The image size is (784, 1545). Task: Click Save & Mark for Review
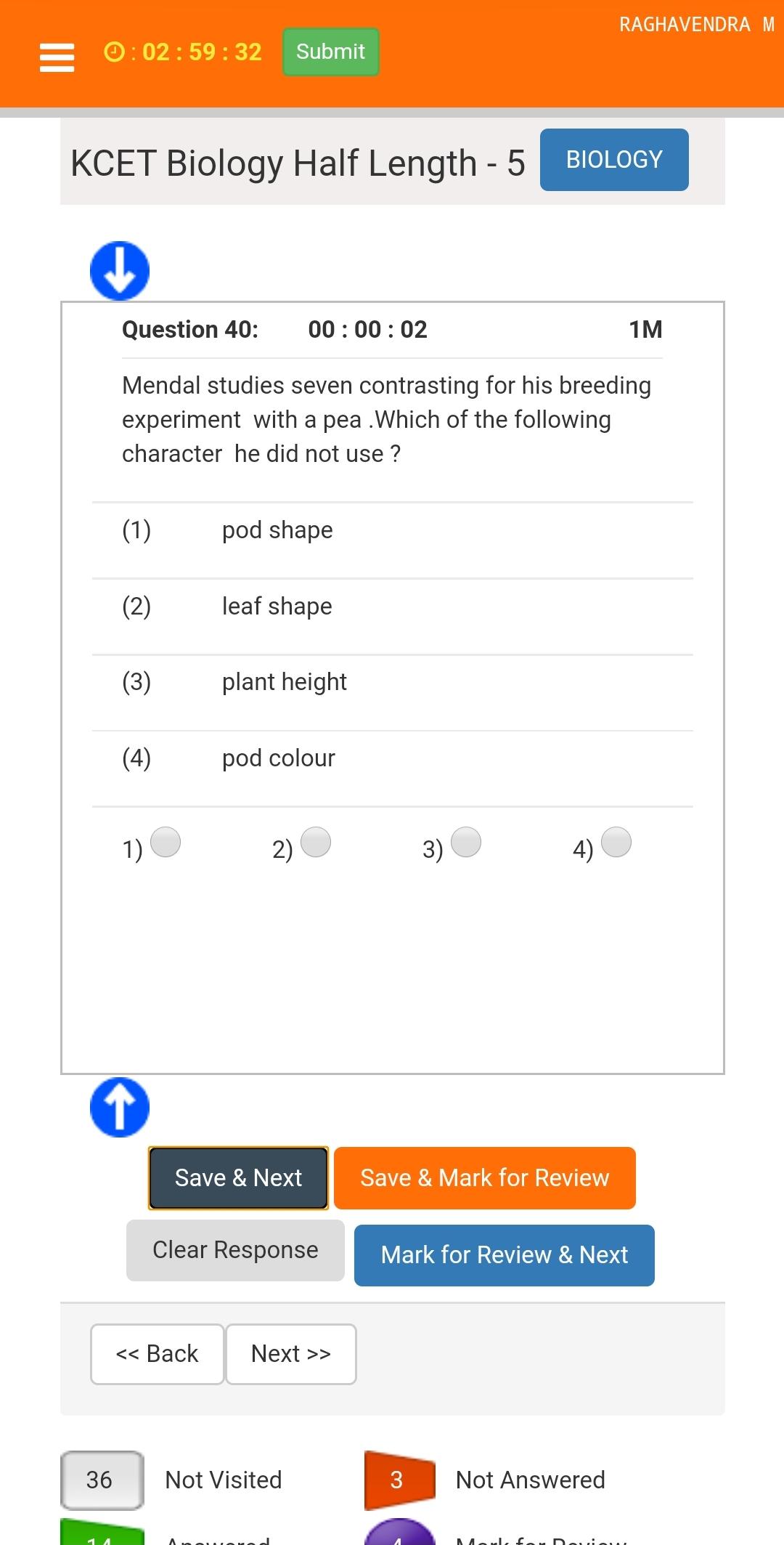pyautogui.click(x=485, y=1177)
